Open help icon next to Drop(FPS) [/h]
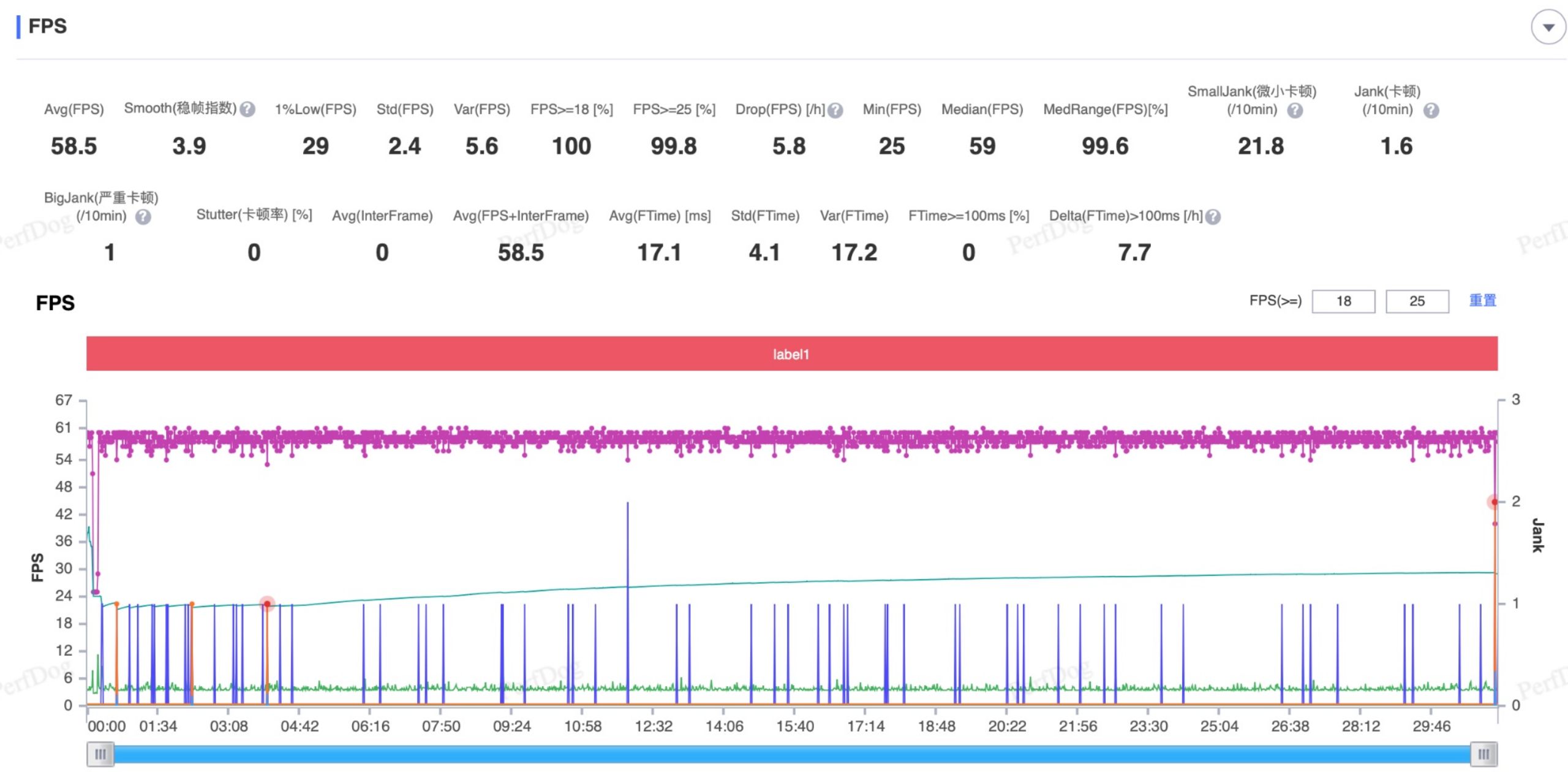1568x772 pixels. point(835,110)
